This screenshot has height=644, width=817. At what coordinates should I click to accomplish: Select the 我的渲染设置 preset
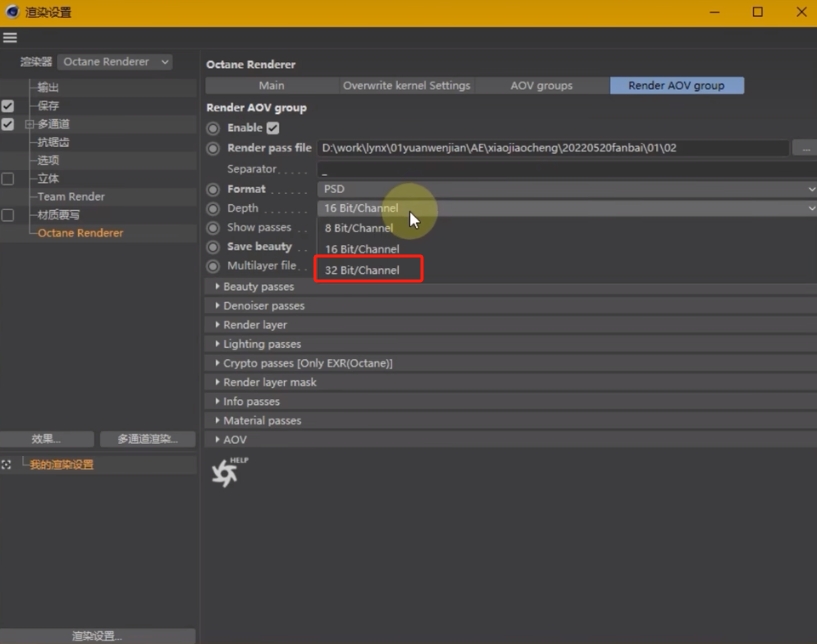tap(61, 465)
